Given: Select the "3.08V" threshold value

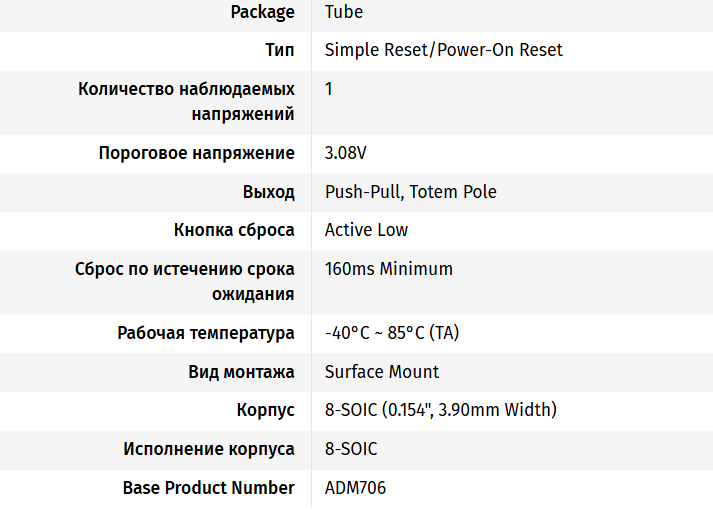Looking at the screenshot, I should pyautogui.click(x=345, y=153).
